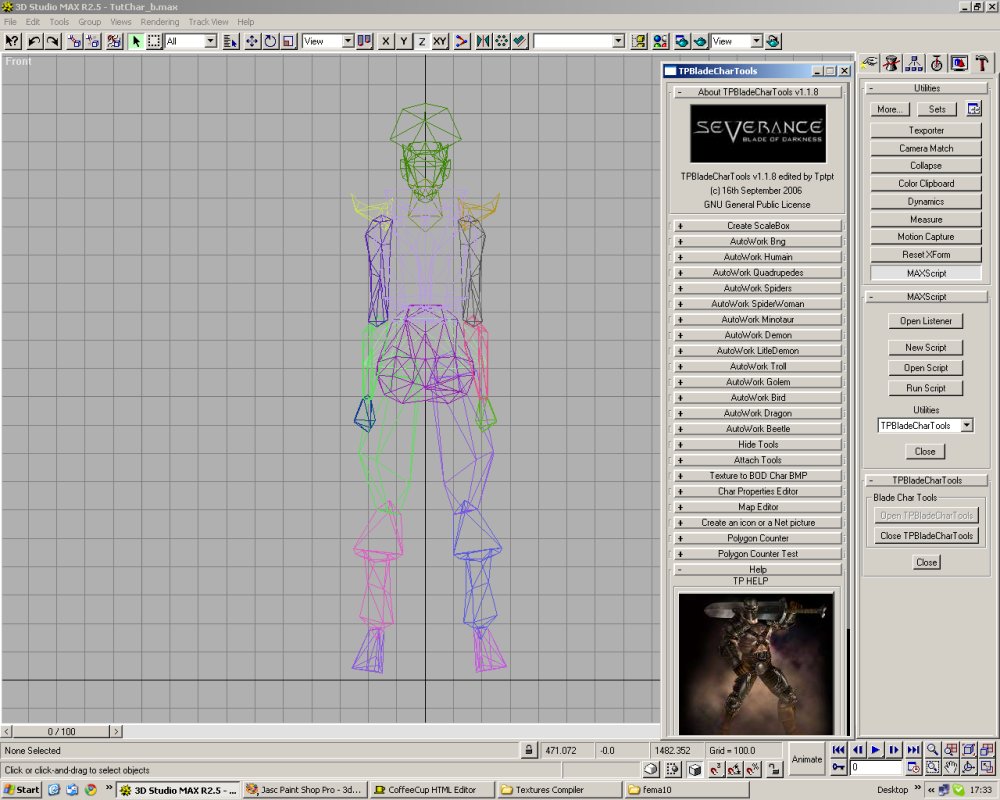Click the Region Zoom viewport tool
The image size is (1000, 800).
pos(932,767)
